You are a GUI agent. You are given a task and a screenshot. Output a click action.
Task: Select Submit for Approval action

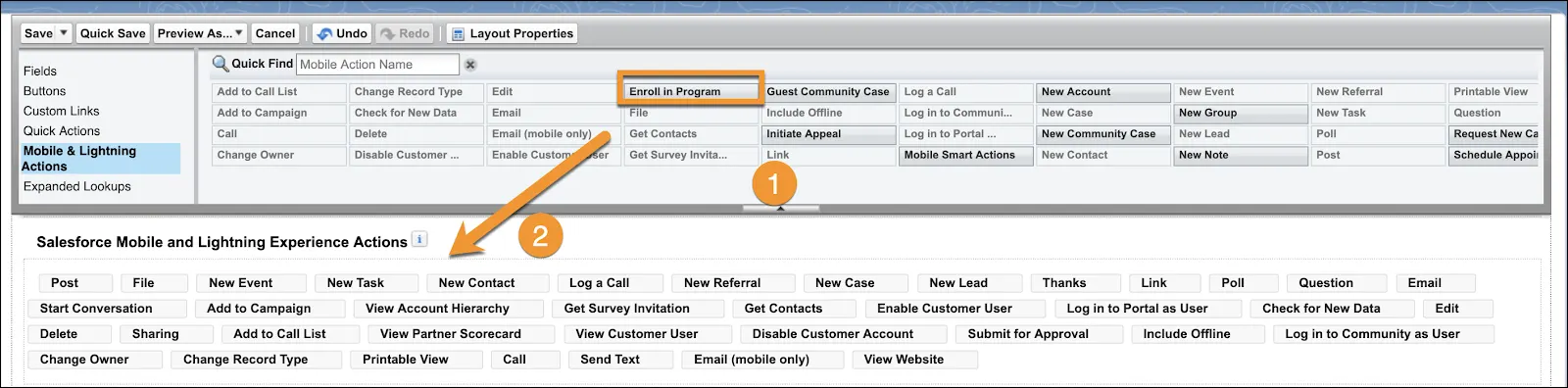1039,334
